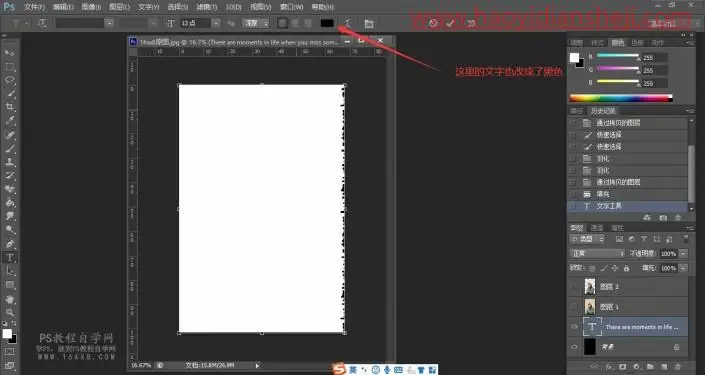Switch to the 历史记录 tab
This screenshot has height=375, width=705.
602,111
